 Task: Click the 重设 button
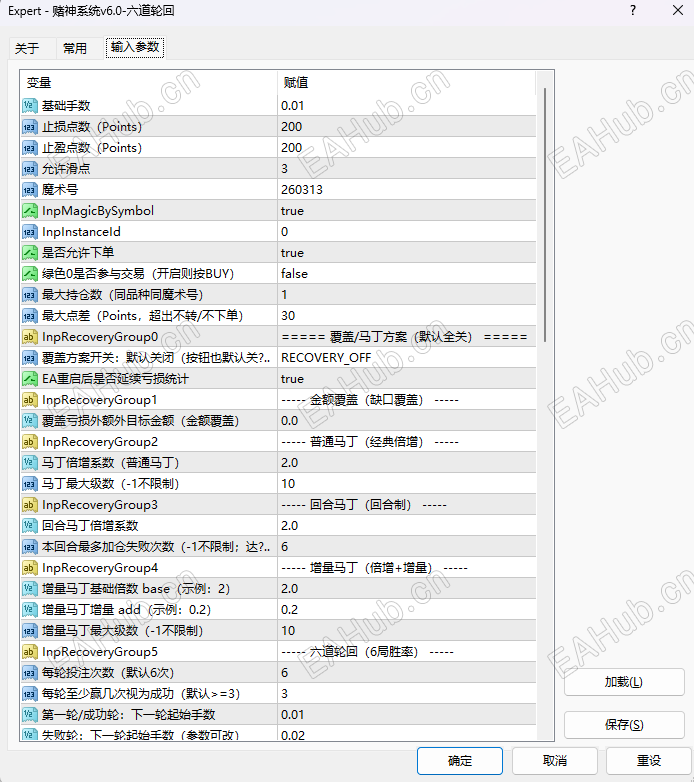[649, 761]
